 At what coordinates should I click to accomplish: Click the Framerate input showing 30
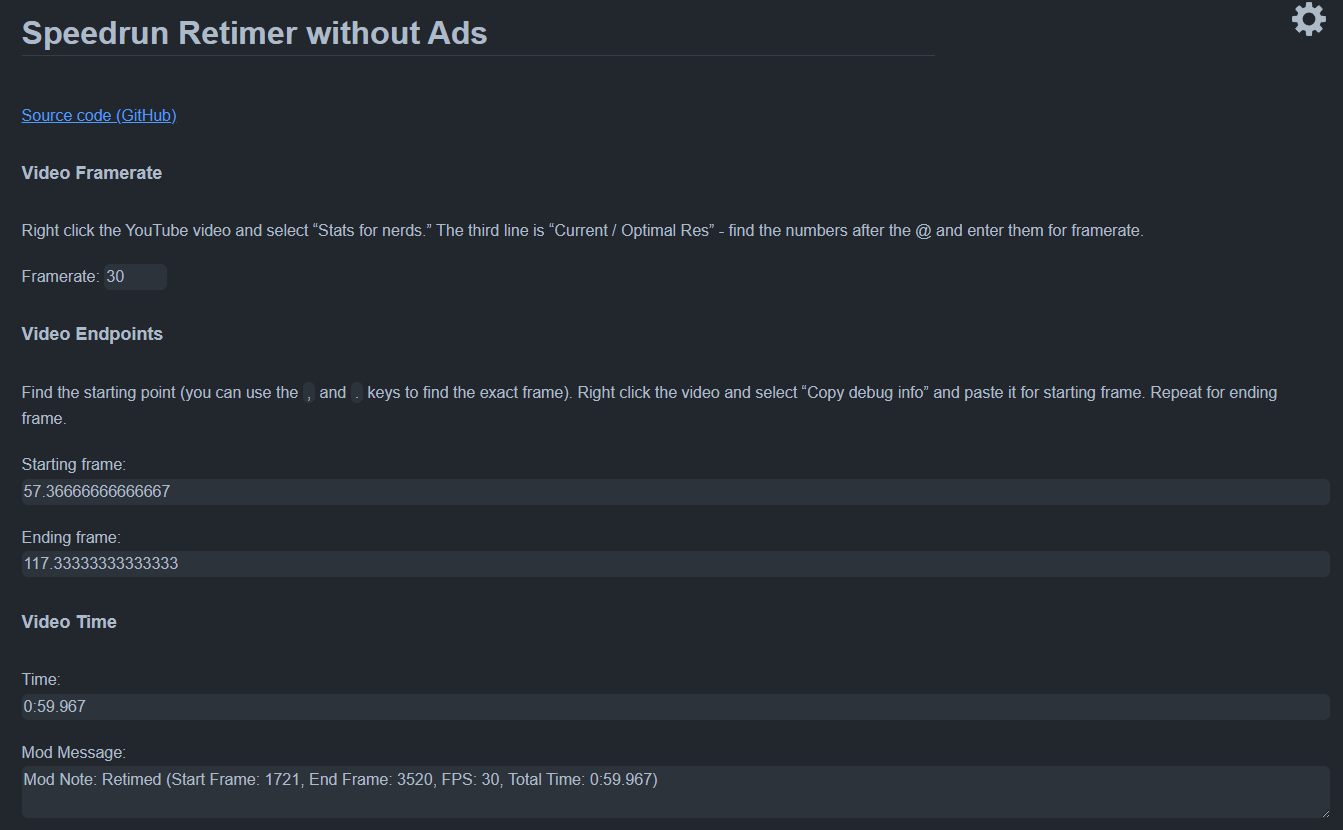tap(135, 277)
